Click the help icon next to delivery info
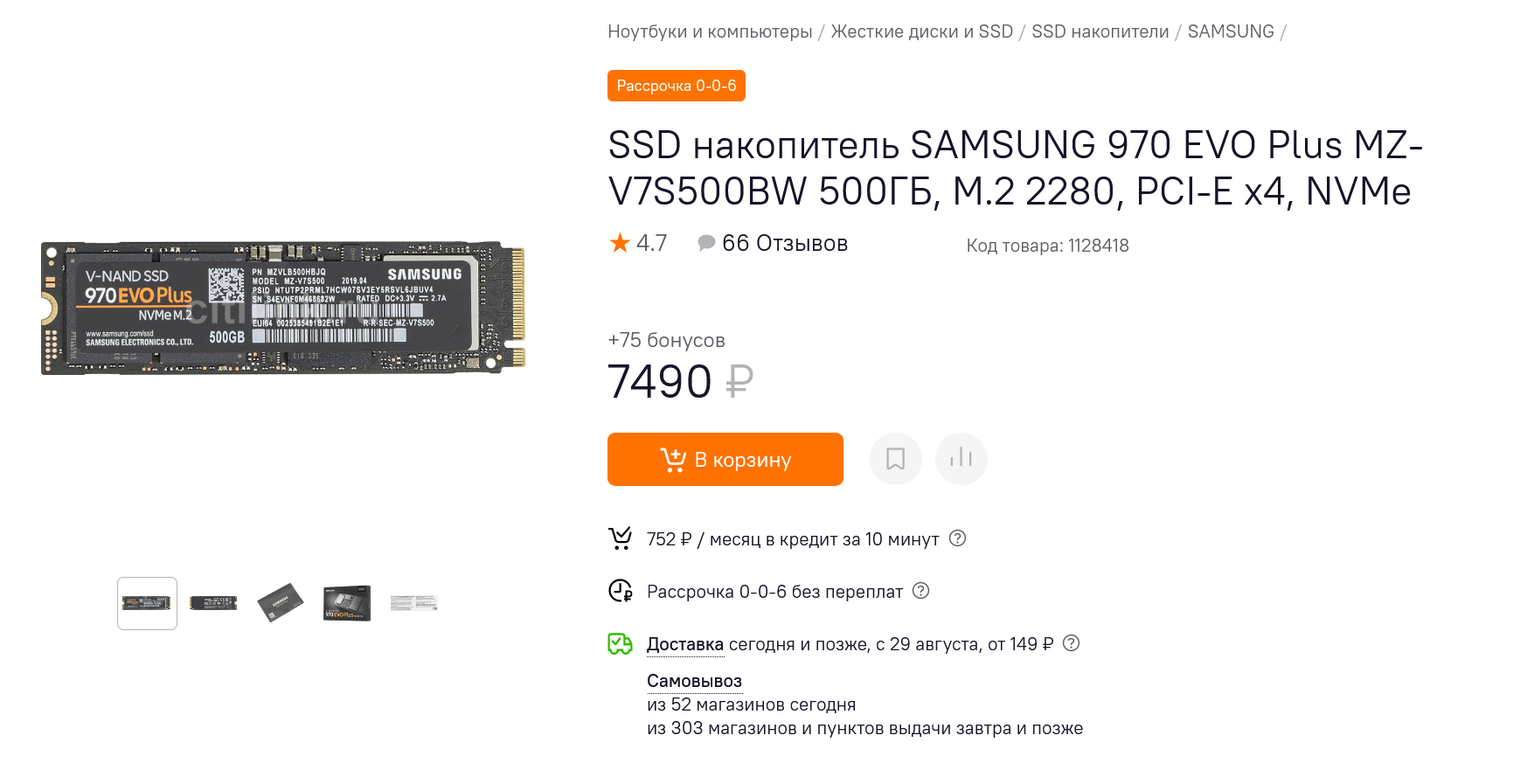 click(1071, 643)
